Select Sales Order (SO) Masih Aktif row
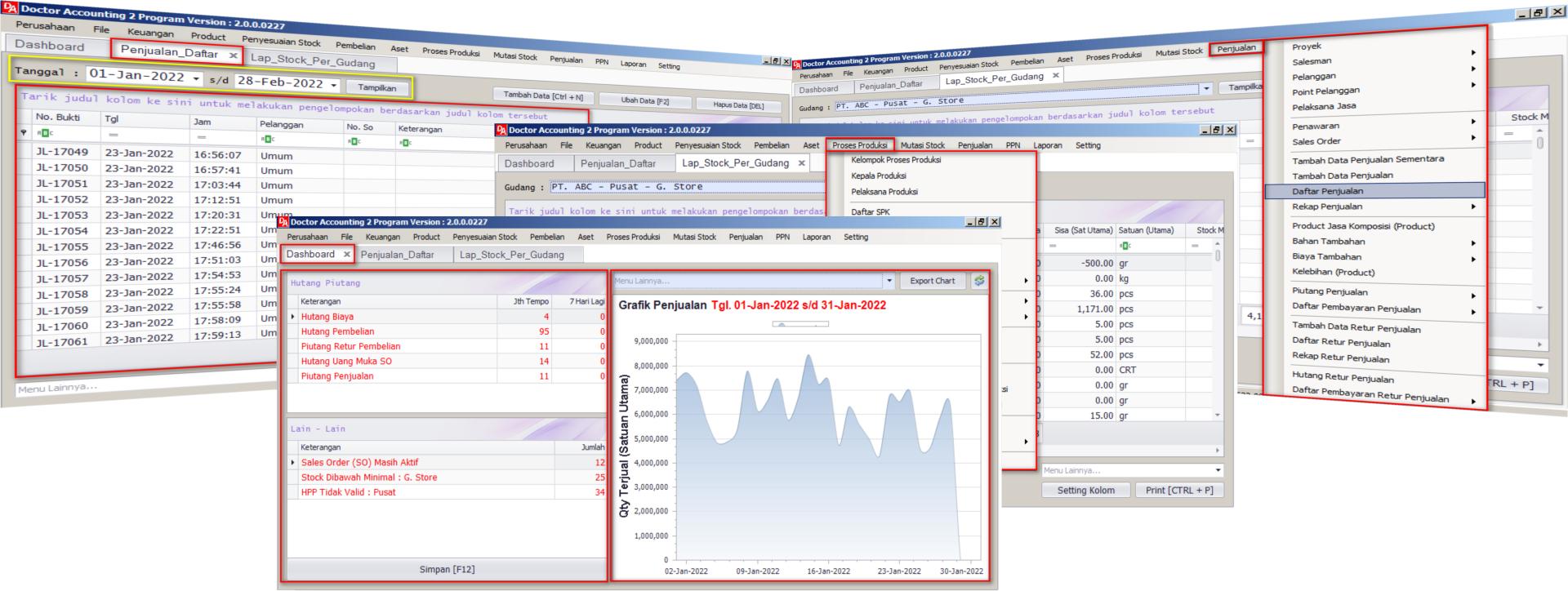 click(x=448, y=462)
